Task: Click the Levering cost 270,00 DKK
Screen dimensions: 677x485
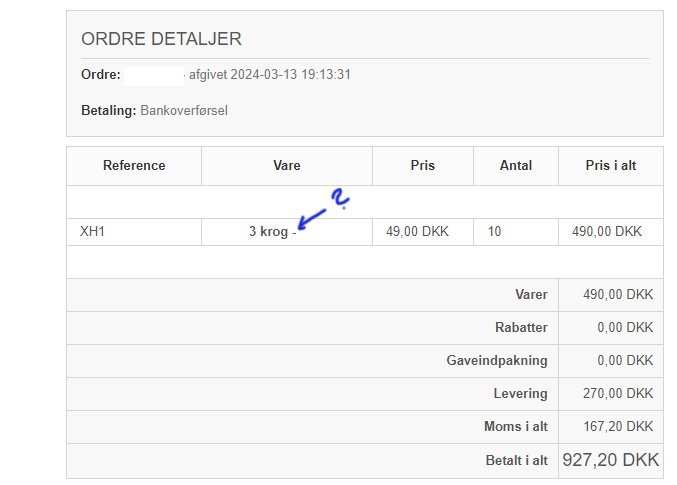Action: point(617,394)
